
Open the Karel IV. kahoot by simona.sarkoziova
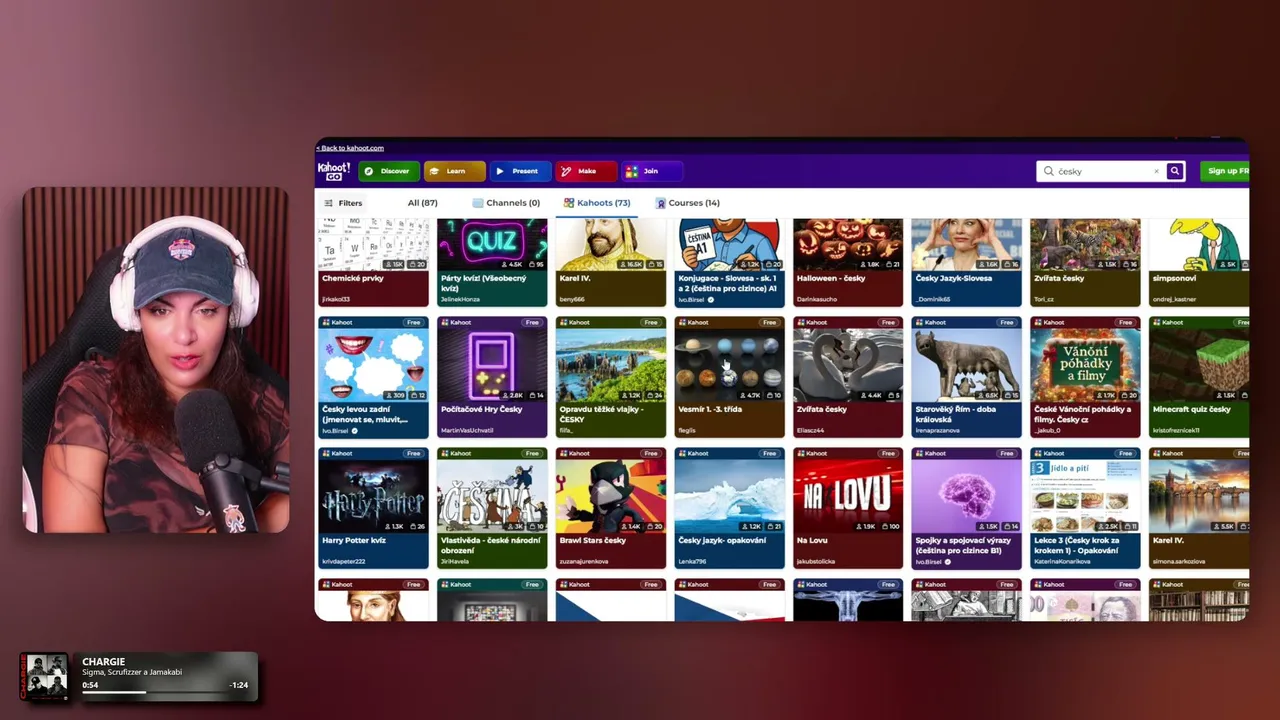1199,508
